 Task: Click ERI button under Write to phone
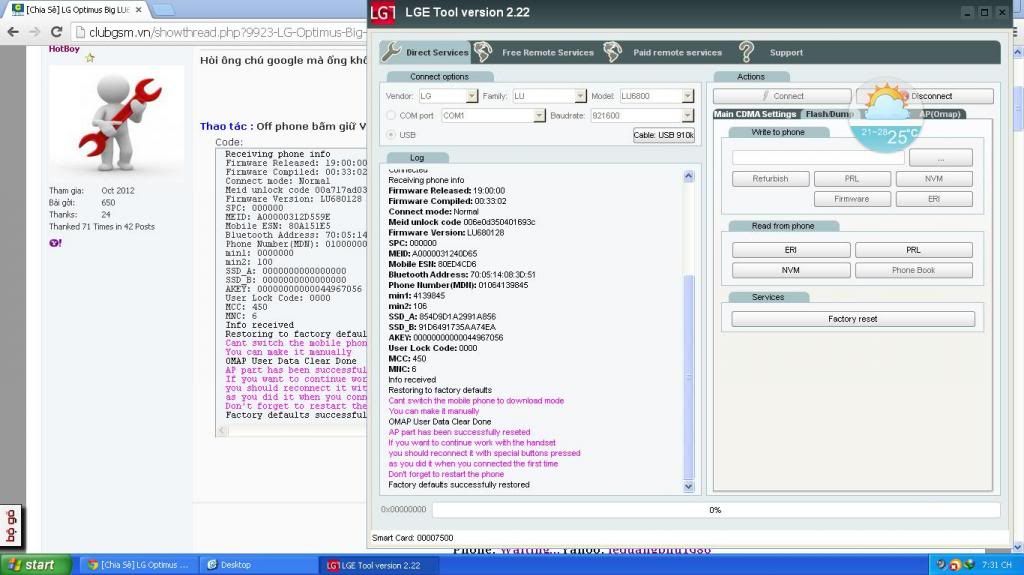click(934, 199)
